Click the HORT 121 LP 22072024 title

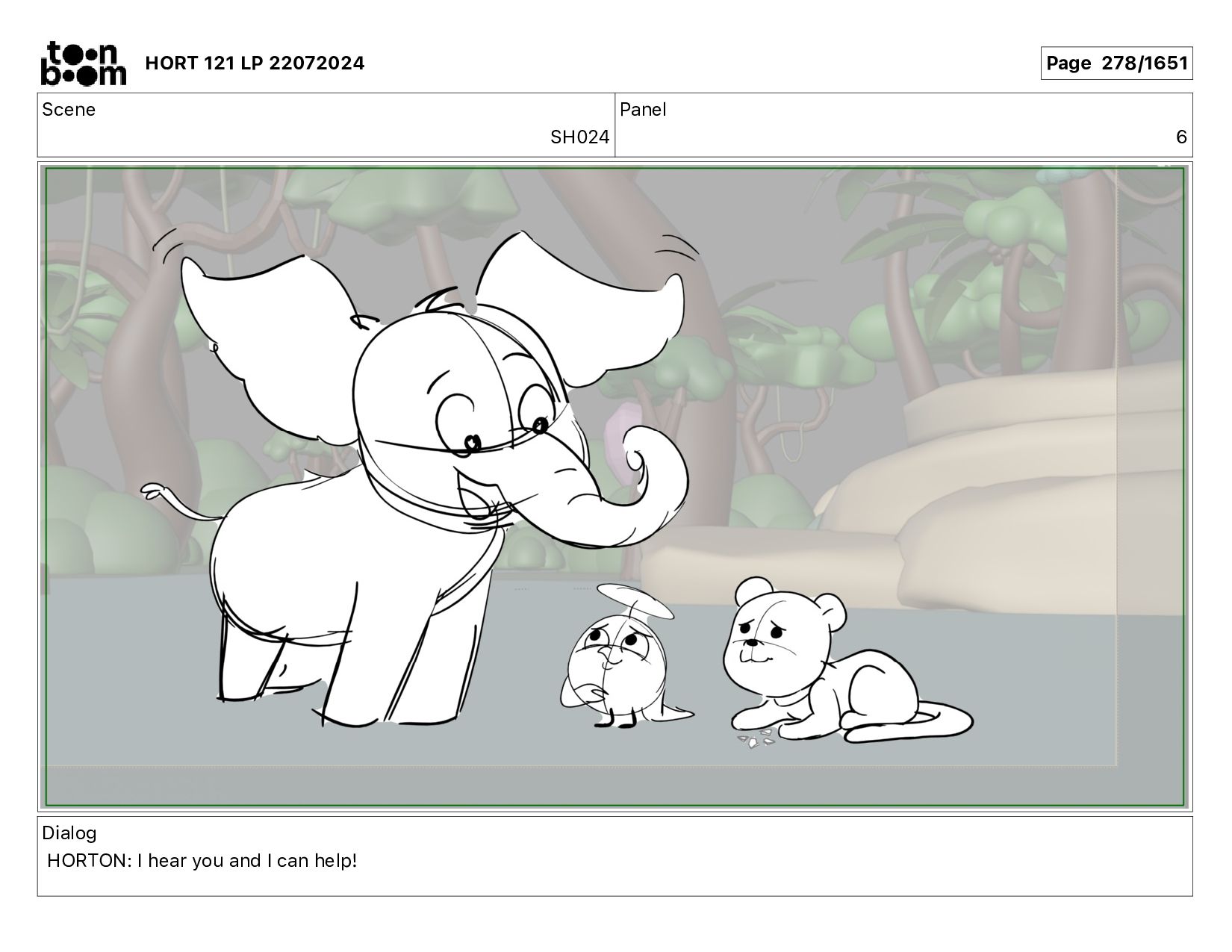tap(255, 63)
